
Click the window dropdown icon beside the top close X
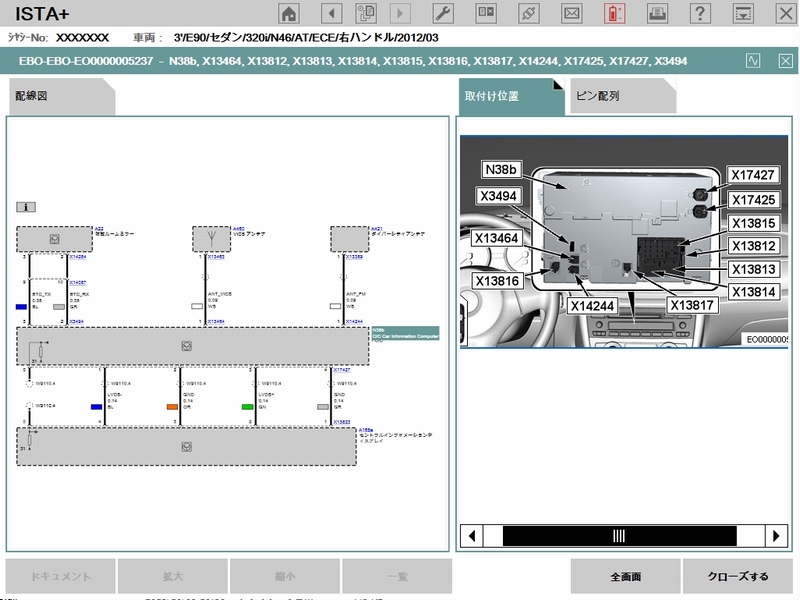pos(743,13)
